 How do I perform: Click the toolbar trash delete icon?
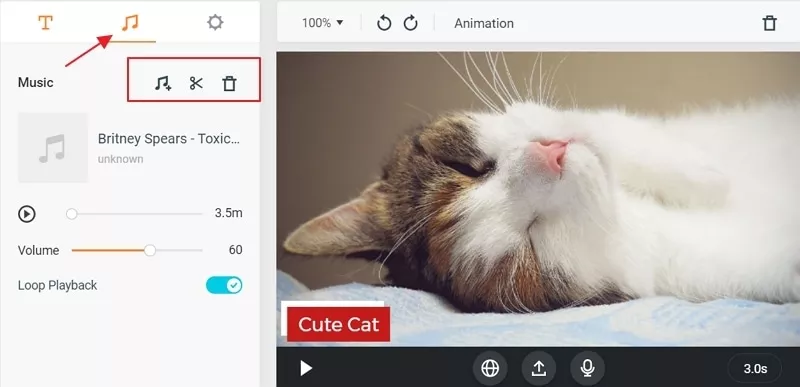pos(769,23)
